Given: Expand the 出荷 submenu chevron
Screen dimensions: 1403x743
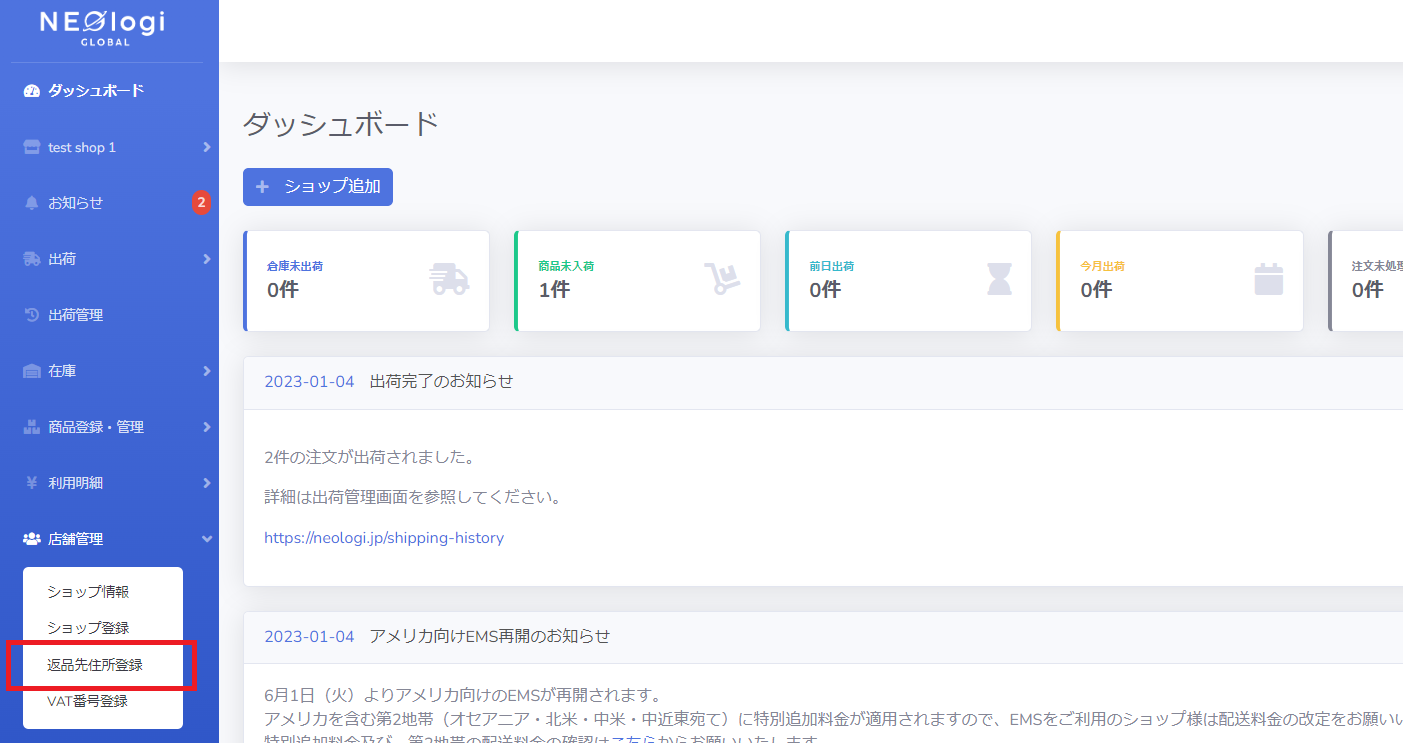Looking at the screenshot, I should [x=206, y=259].
